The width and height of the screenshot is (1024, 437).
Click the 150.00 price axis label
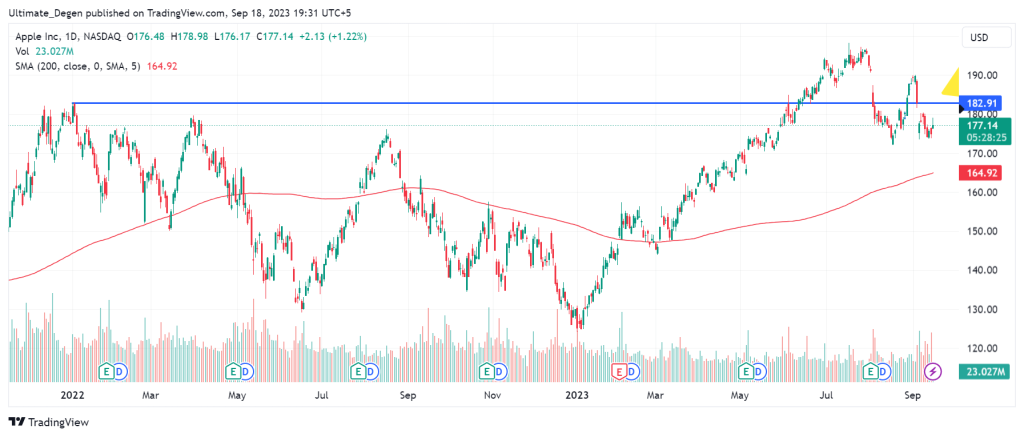[x=981, y=231]
